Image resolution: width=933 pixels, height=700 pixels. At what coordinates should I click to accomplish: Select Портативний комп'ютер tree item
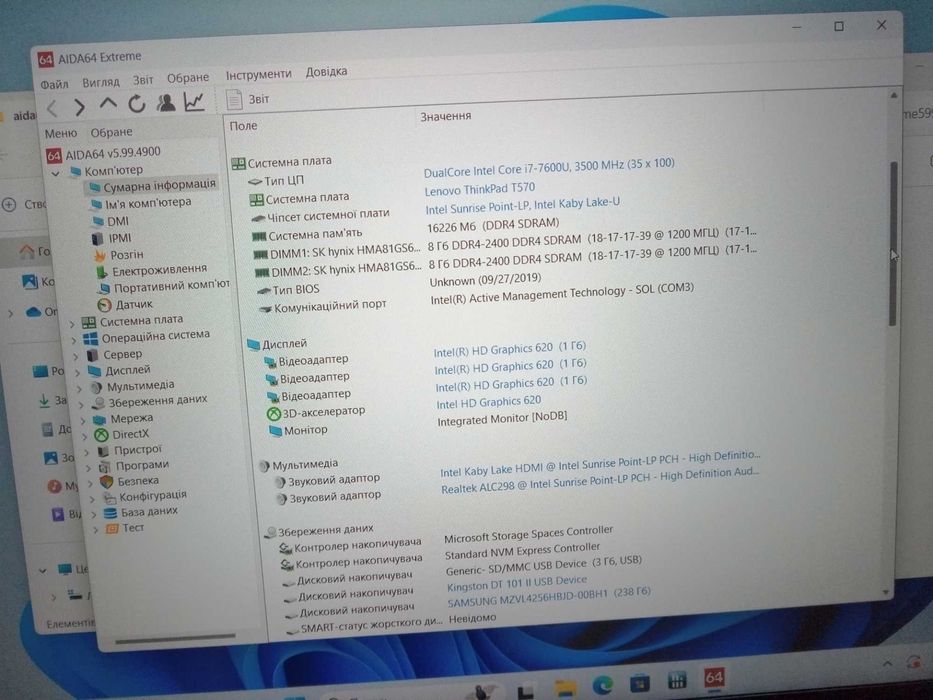tap(164, 287)
